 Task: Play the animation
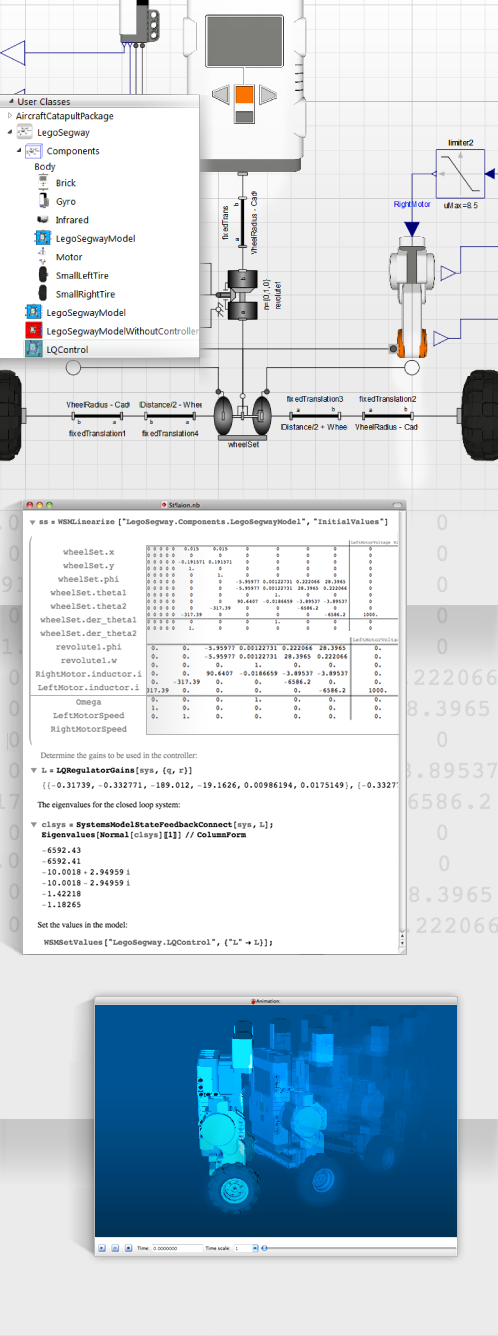click(102, 1248)
